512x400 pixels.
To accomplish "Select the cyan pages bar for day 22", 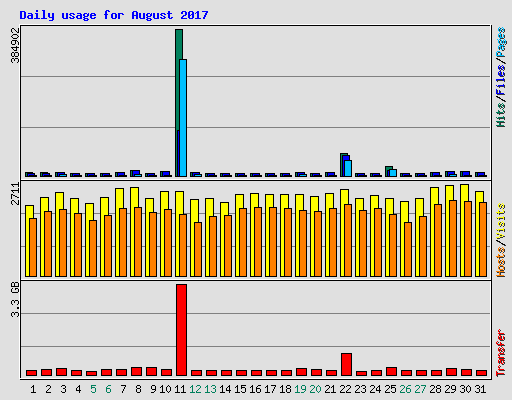I will click(348, 168).
